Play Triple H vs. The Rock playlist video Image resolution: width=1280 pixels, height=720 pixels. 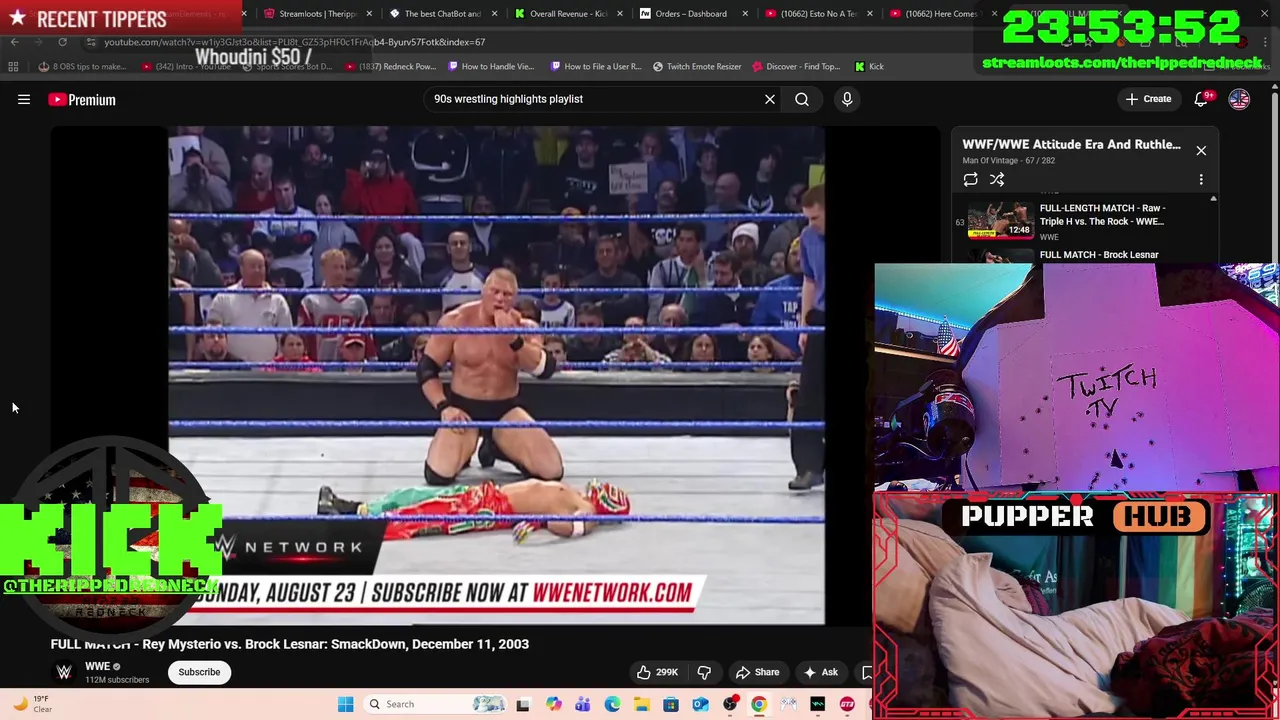click(1085, 221)
